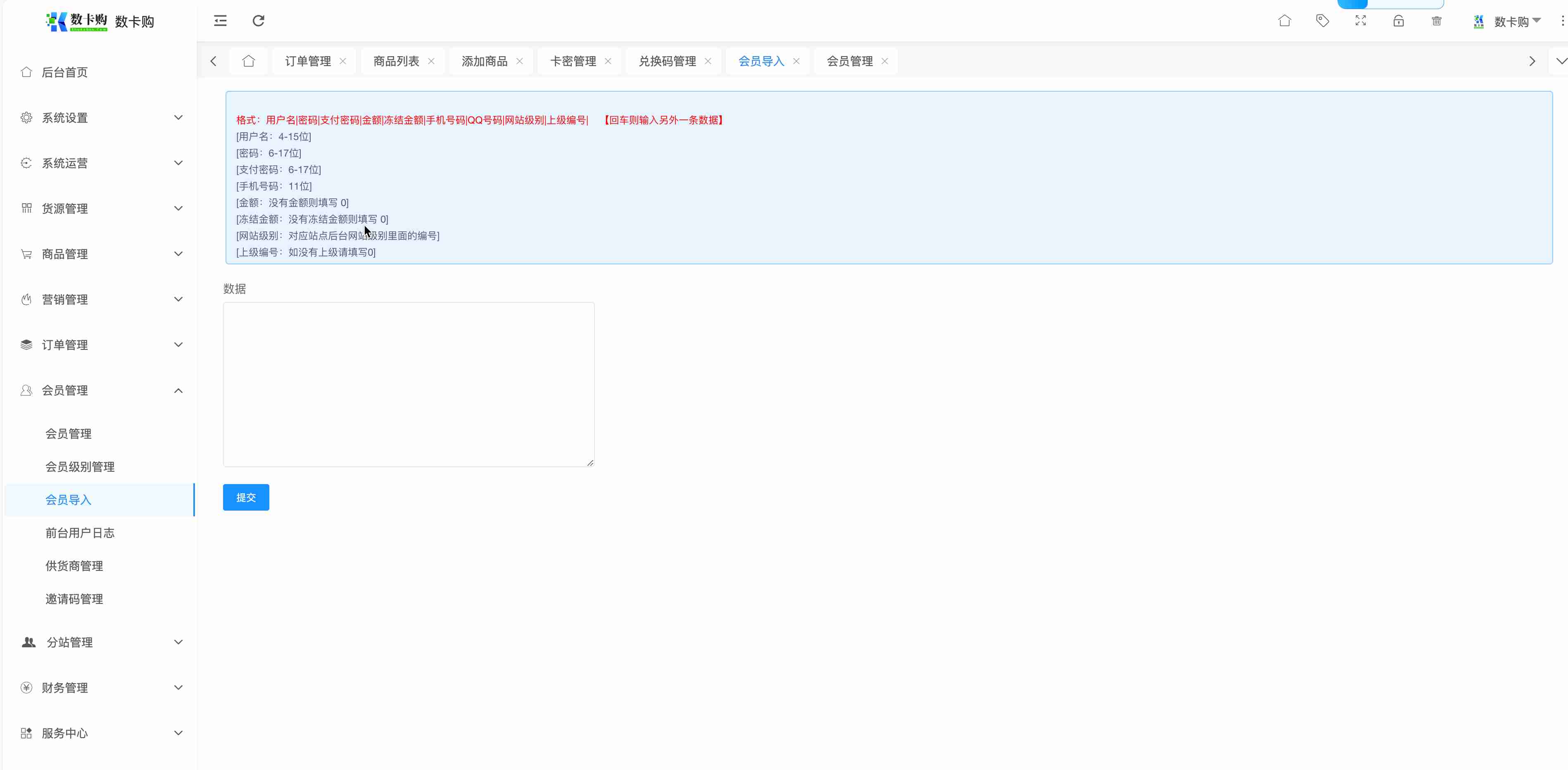Click into the 数据 text area

point(409,384)
